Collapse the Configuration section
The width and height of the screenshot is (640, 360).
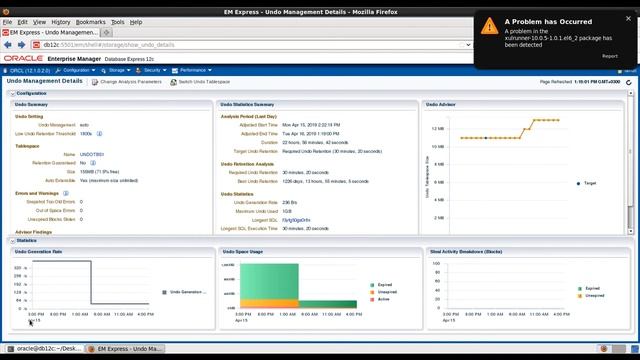pos(13,94)
